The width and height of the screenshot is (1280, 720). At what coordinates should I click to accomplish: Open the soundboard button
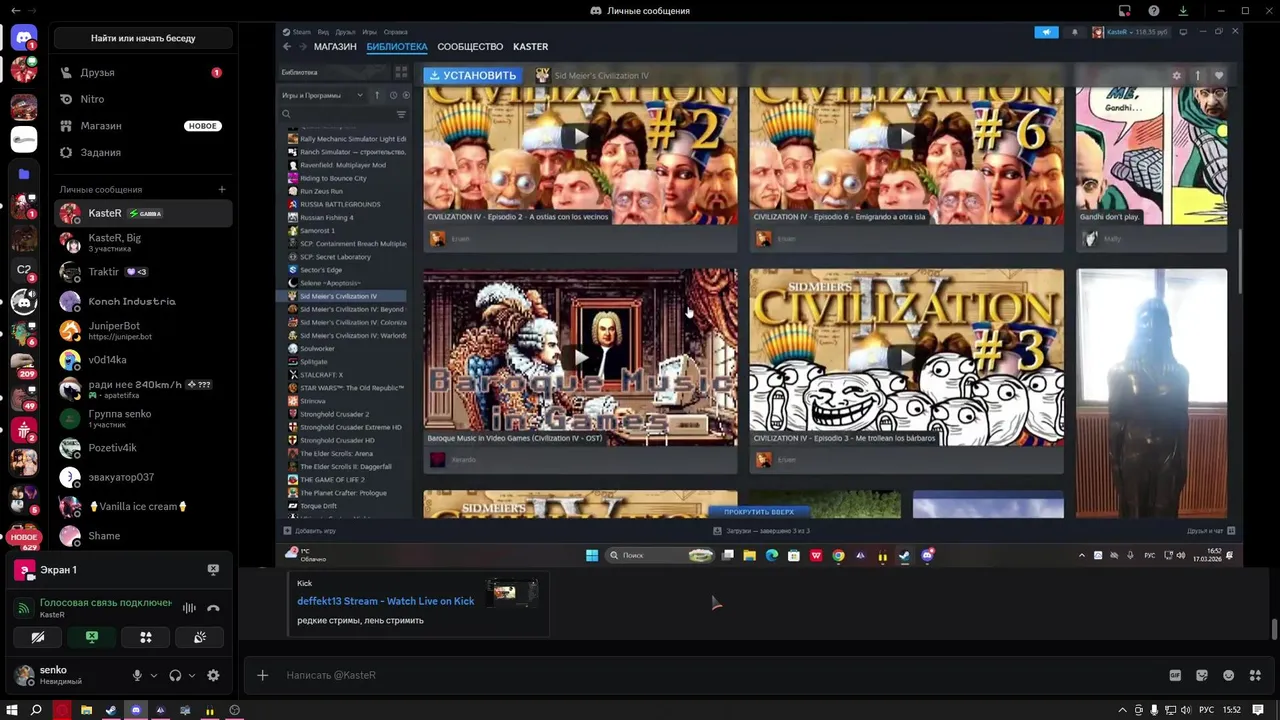200,637
